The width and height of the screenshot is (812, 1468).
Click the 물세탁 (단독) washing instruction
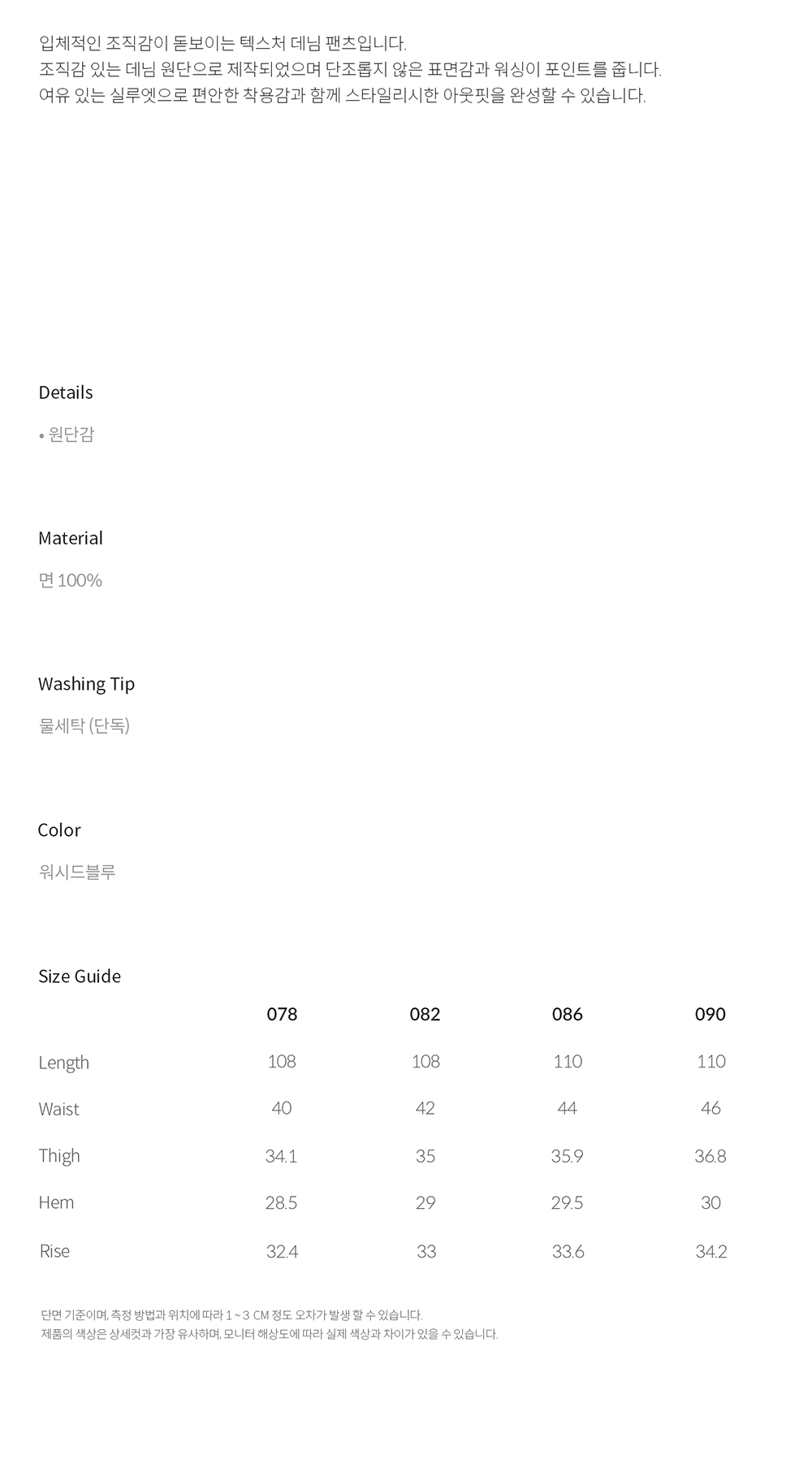point(84,725)
